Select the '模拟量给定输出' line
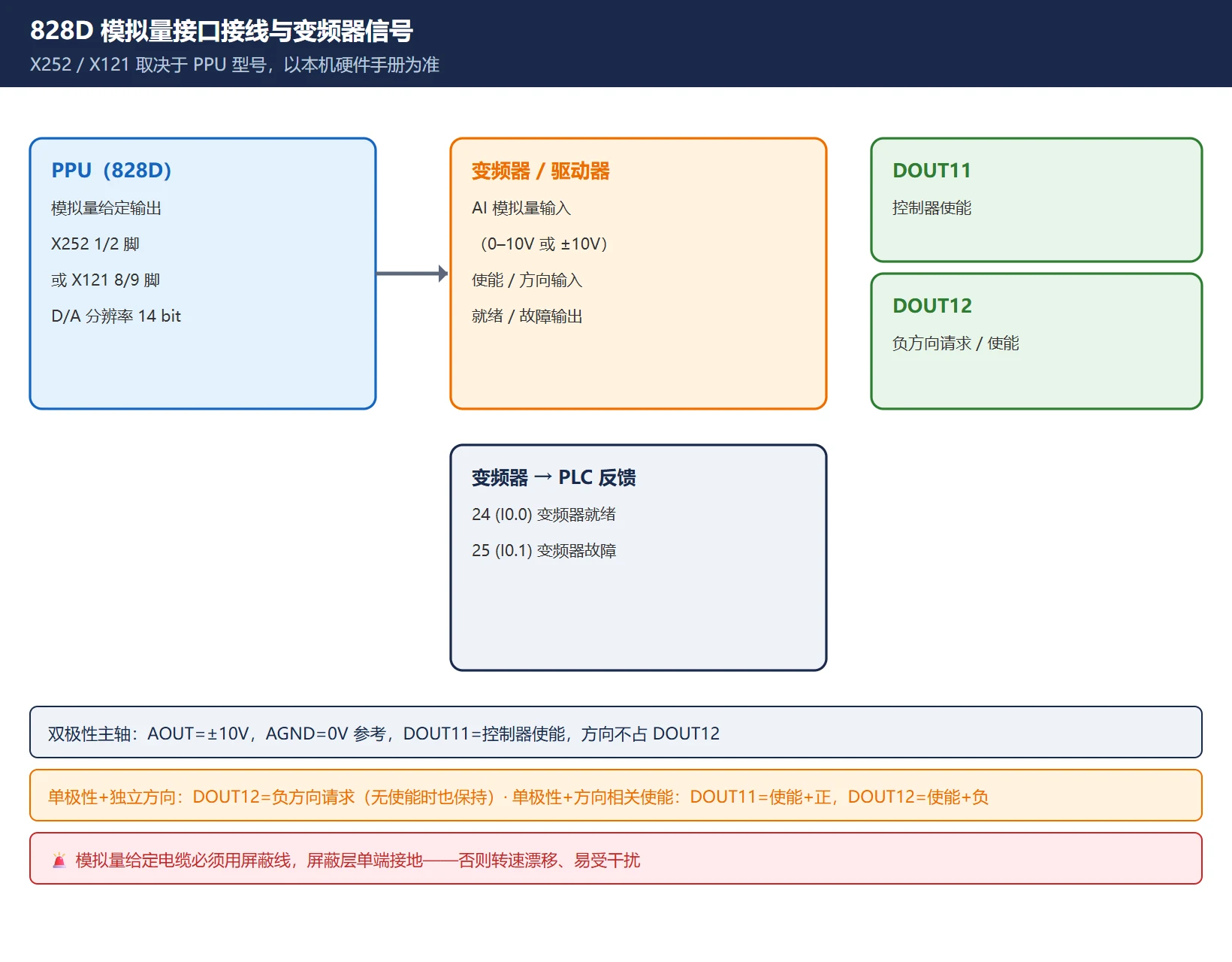This screenshot has width=1232, height=962. click(x=107, y=208)
